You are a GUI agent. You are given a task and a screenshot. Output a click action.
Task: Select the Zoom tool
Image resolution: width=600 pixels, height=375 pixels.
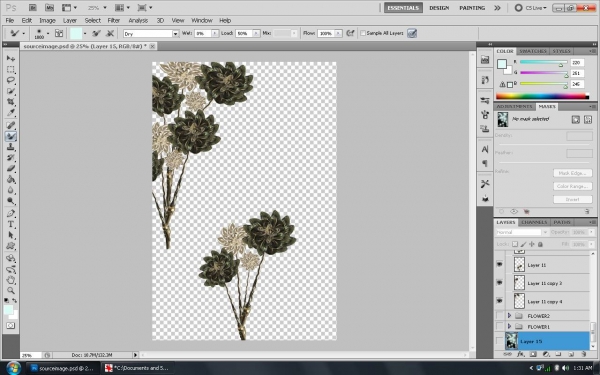click(11, 290)
